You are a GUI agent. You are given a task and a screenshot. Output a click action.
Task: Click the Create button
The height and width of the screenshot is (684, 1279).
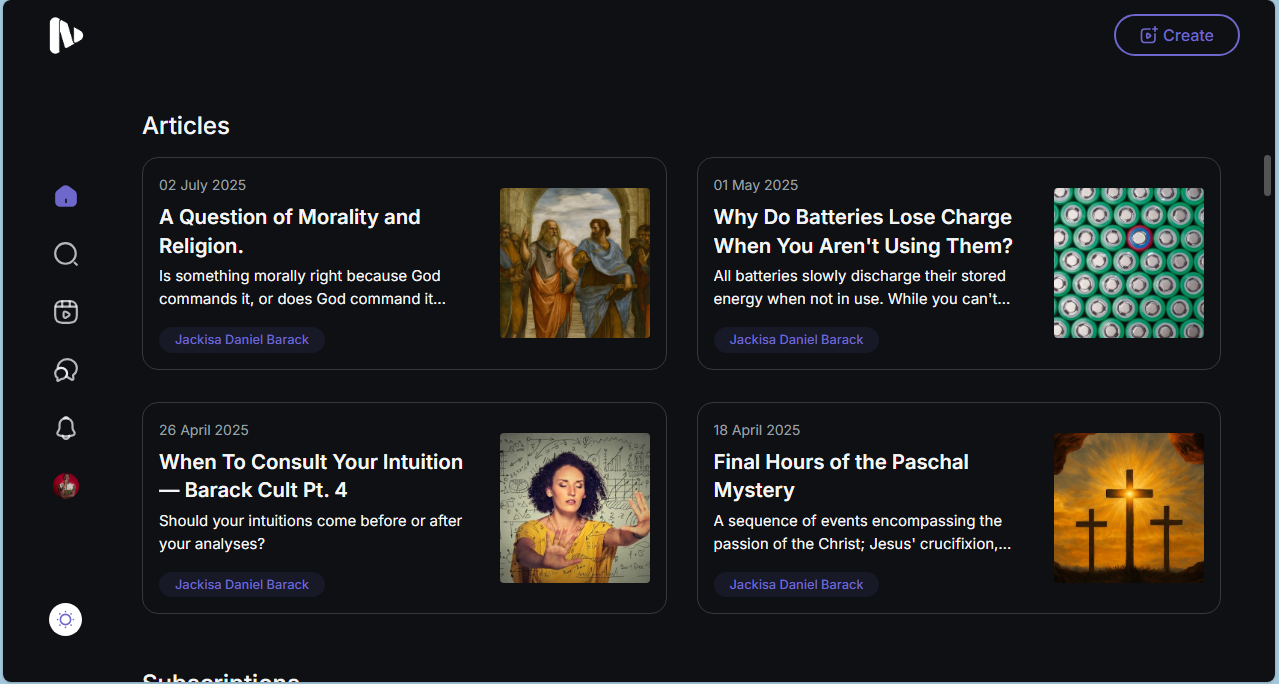(x=1176, y=35)
